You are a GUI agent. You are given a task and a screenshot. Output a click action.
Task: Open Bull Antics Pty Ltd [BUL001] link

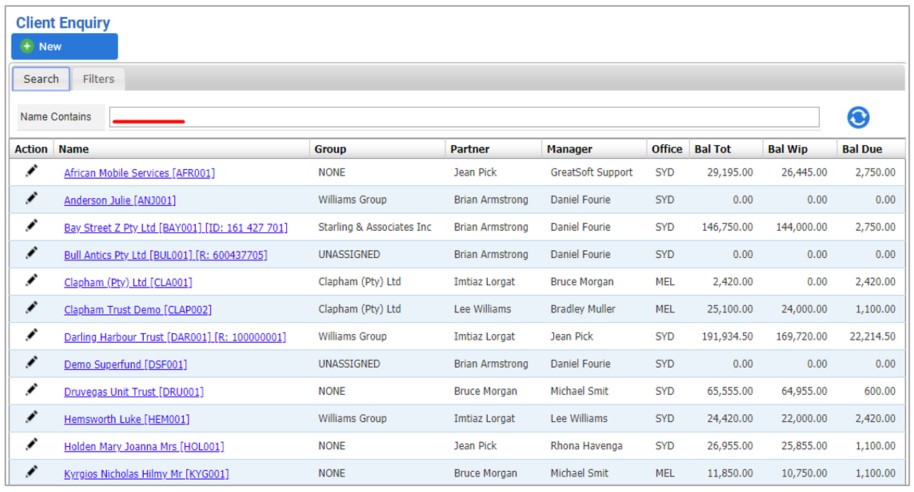166,255
